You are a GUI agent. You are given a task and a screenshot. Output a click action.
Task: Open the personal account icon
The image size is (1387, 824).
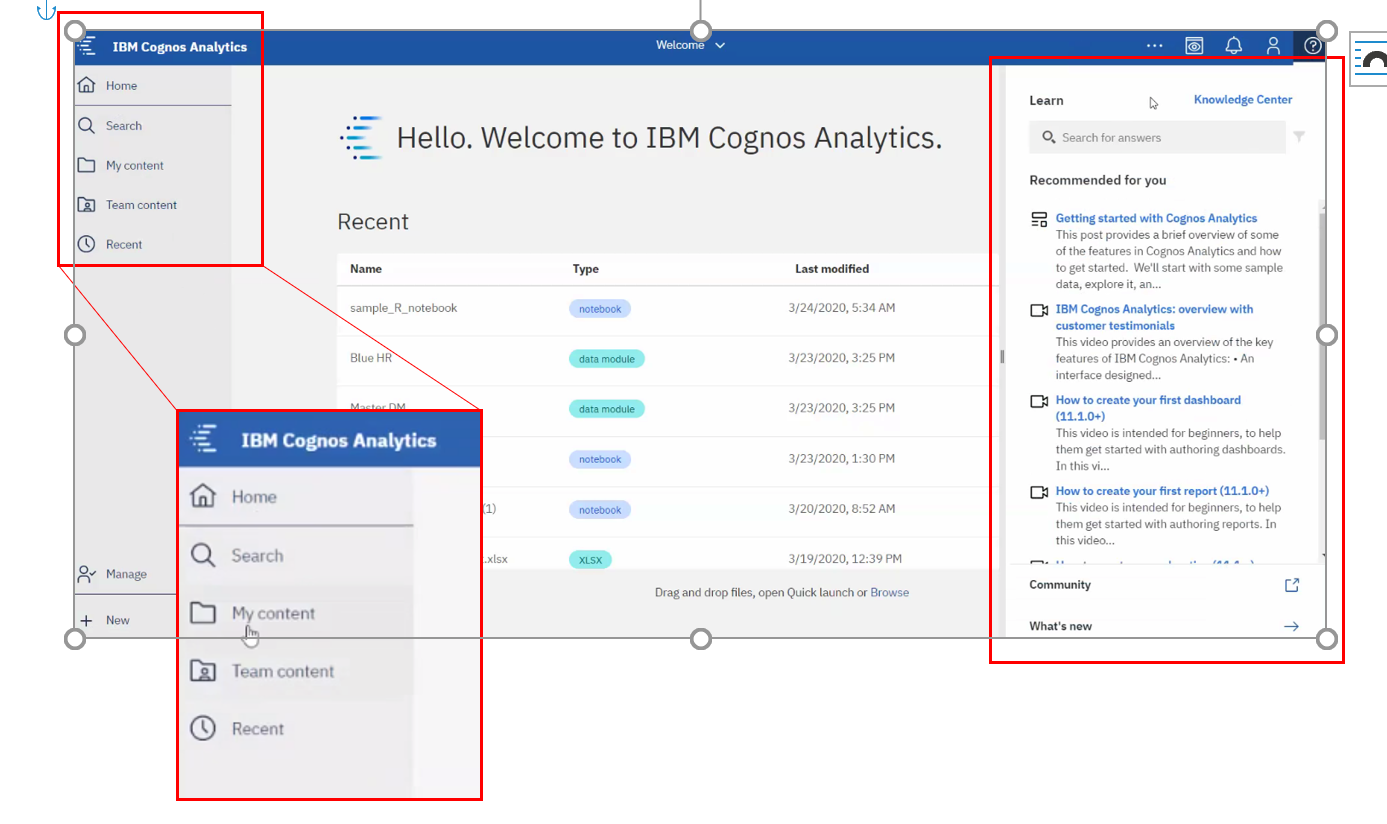(x=1273, y=45)
